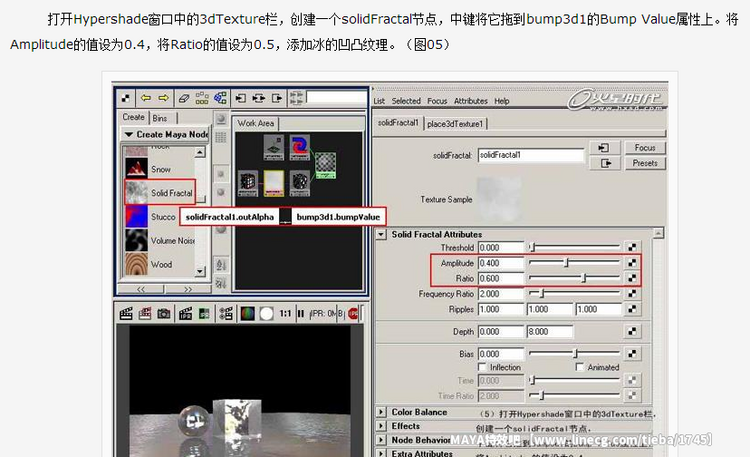Open the Focus menu in Attribute Editor
Viewport: 750px width, 457px height.
pyautogui.click(x=437, y=101)
